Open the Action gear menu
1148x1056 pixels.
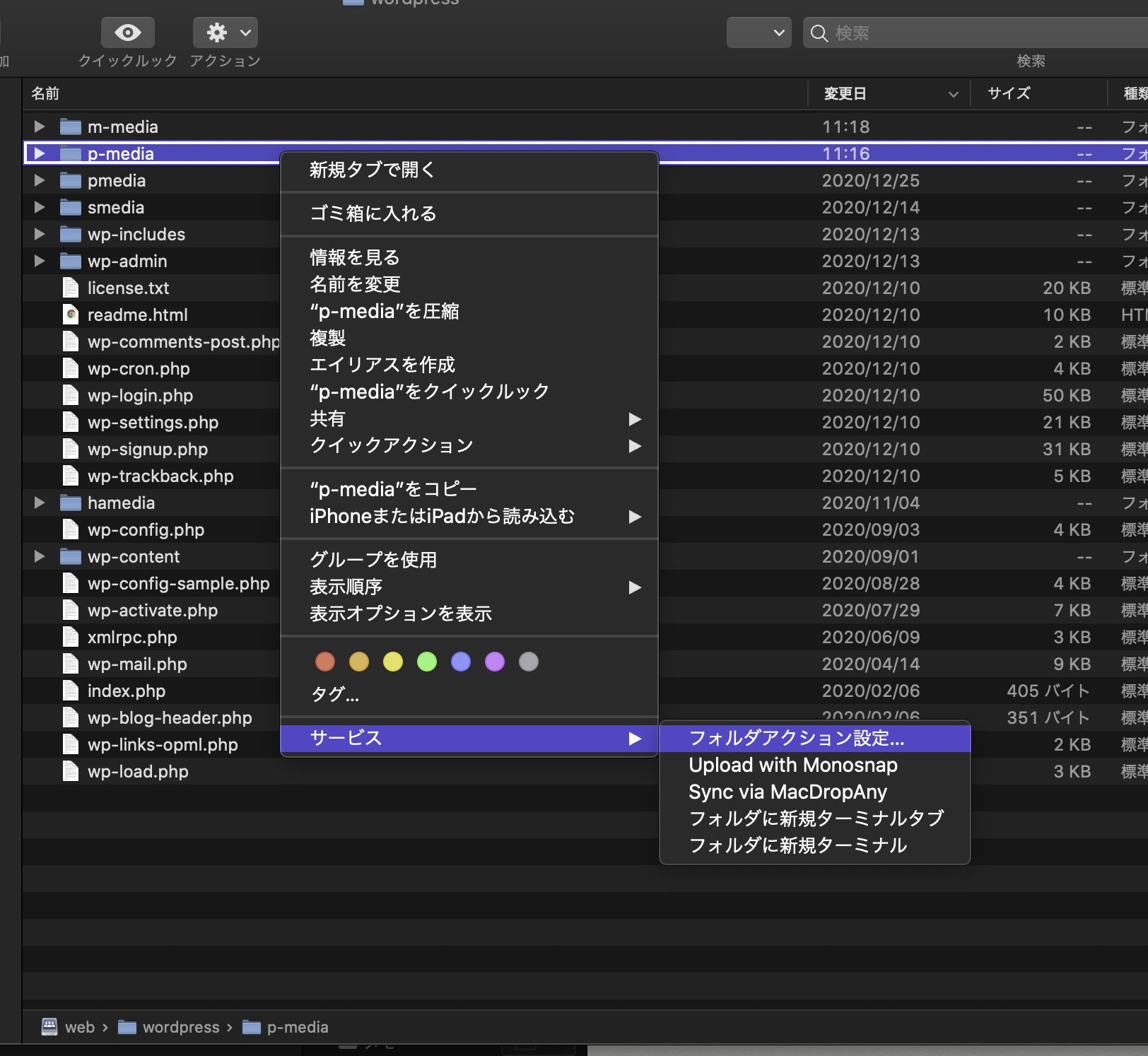pyautogui.click(x=225, y=33)
